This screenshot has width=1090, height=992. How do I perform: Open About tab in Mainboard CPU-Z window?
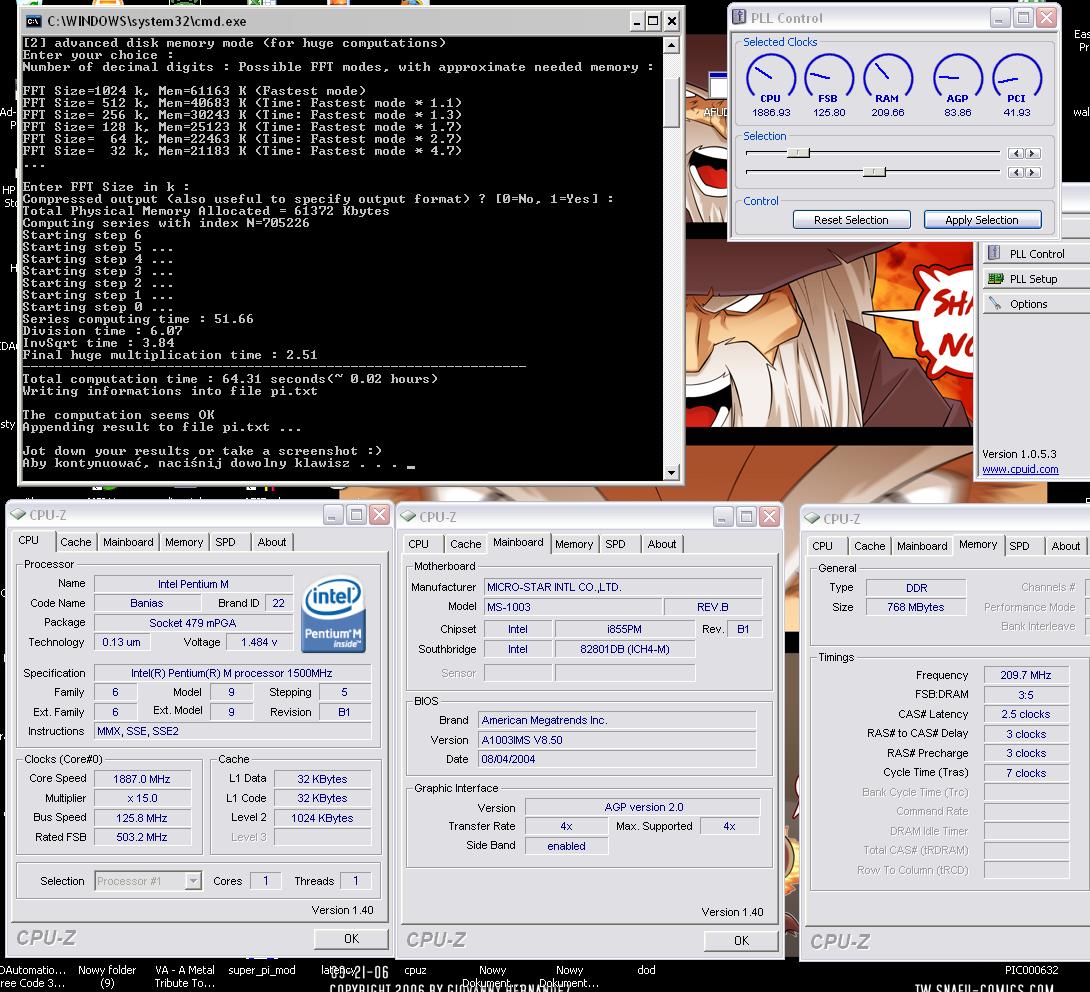(x=661, y=544)
